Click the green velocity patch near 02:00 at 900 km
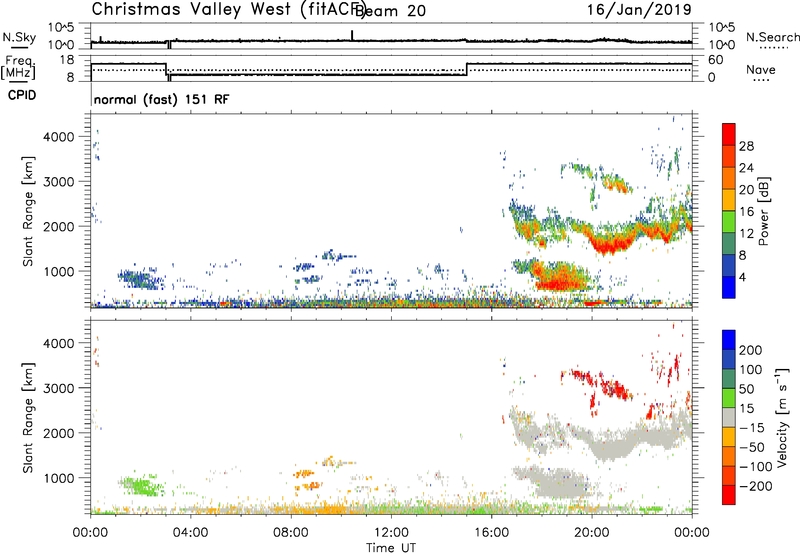Screen dimensions: 800x554 (x=141, y=484)
